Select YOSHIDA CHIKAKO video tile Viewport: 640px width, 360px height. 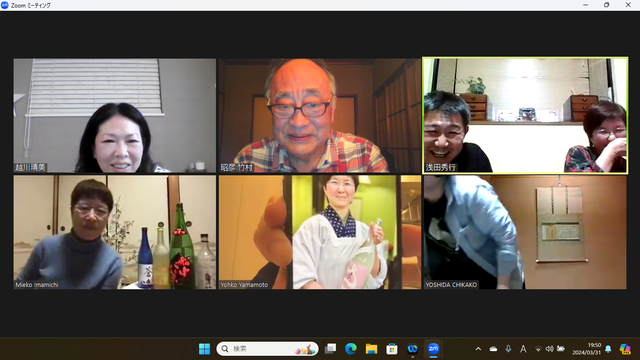click(x=525, y=232)
